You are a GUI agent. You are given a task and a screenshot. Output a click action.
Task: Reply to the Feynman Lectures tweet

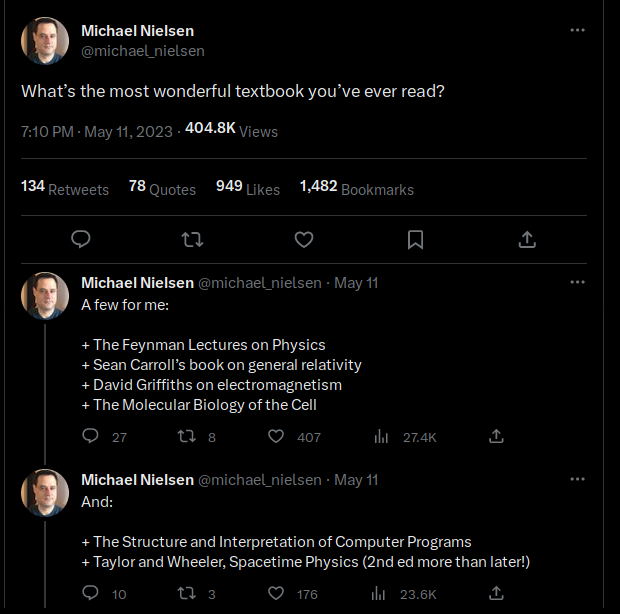tap(90, 437)
